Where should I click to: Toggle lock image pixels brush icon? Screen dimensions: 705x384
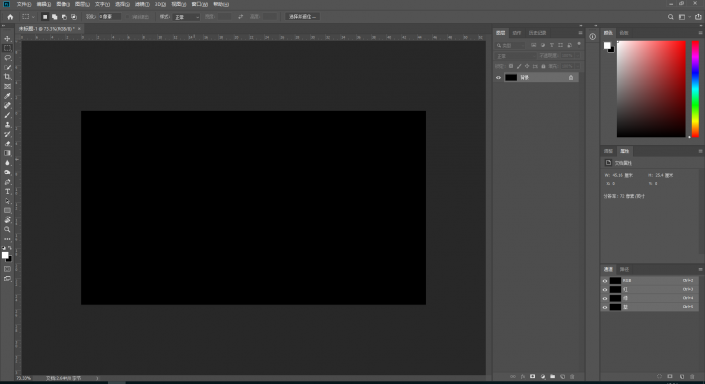point(519,66)
